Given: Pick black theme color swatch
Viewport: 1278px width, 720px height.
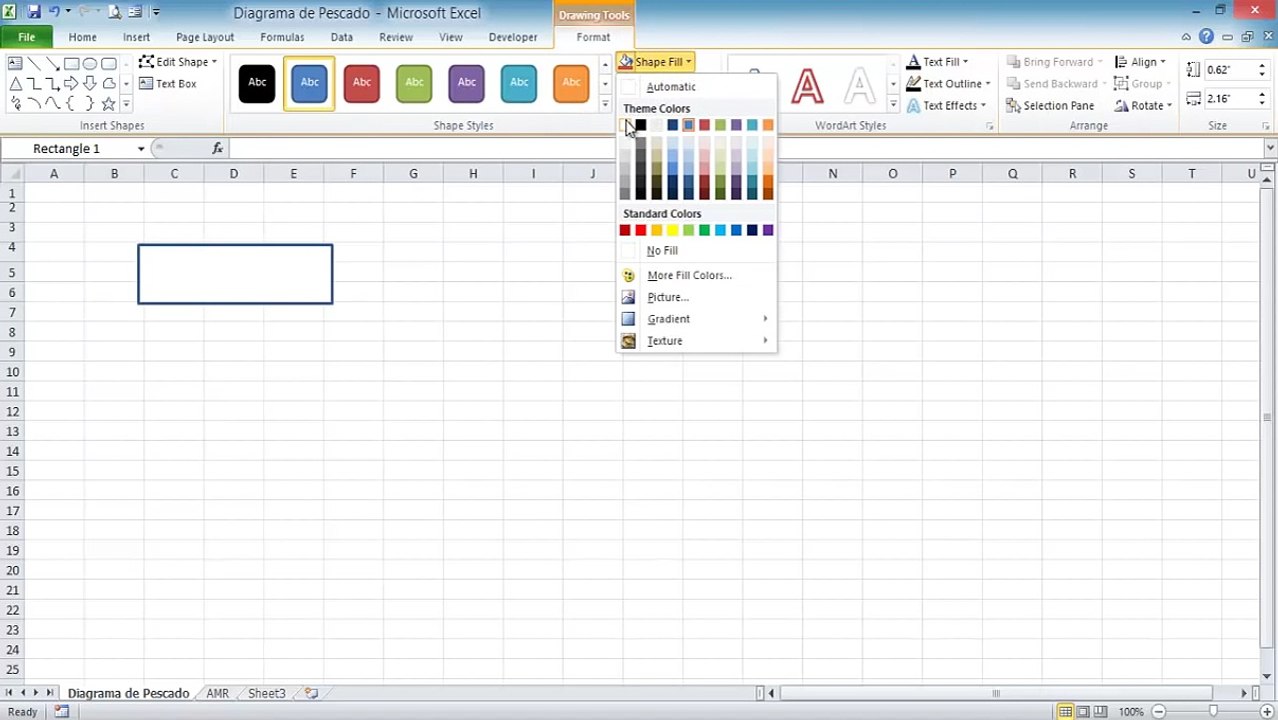Looking at the screenshot, I should point(641,125).
